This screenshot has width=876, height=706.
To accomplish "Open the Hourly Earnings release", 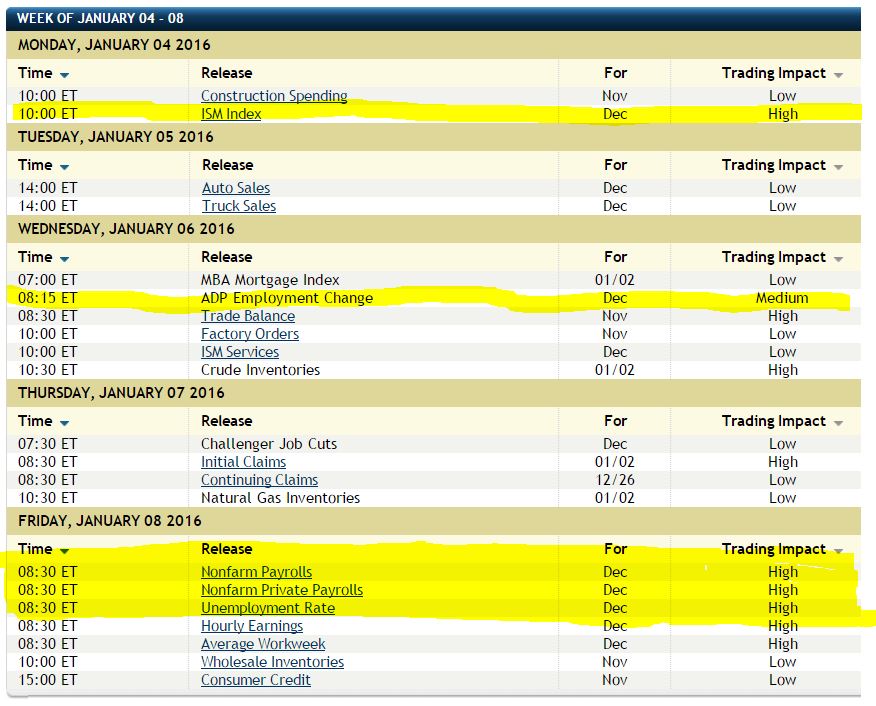I will pyautogui.click(x=252, y=626).
